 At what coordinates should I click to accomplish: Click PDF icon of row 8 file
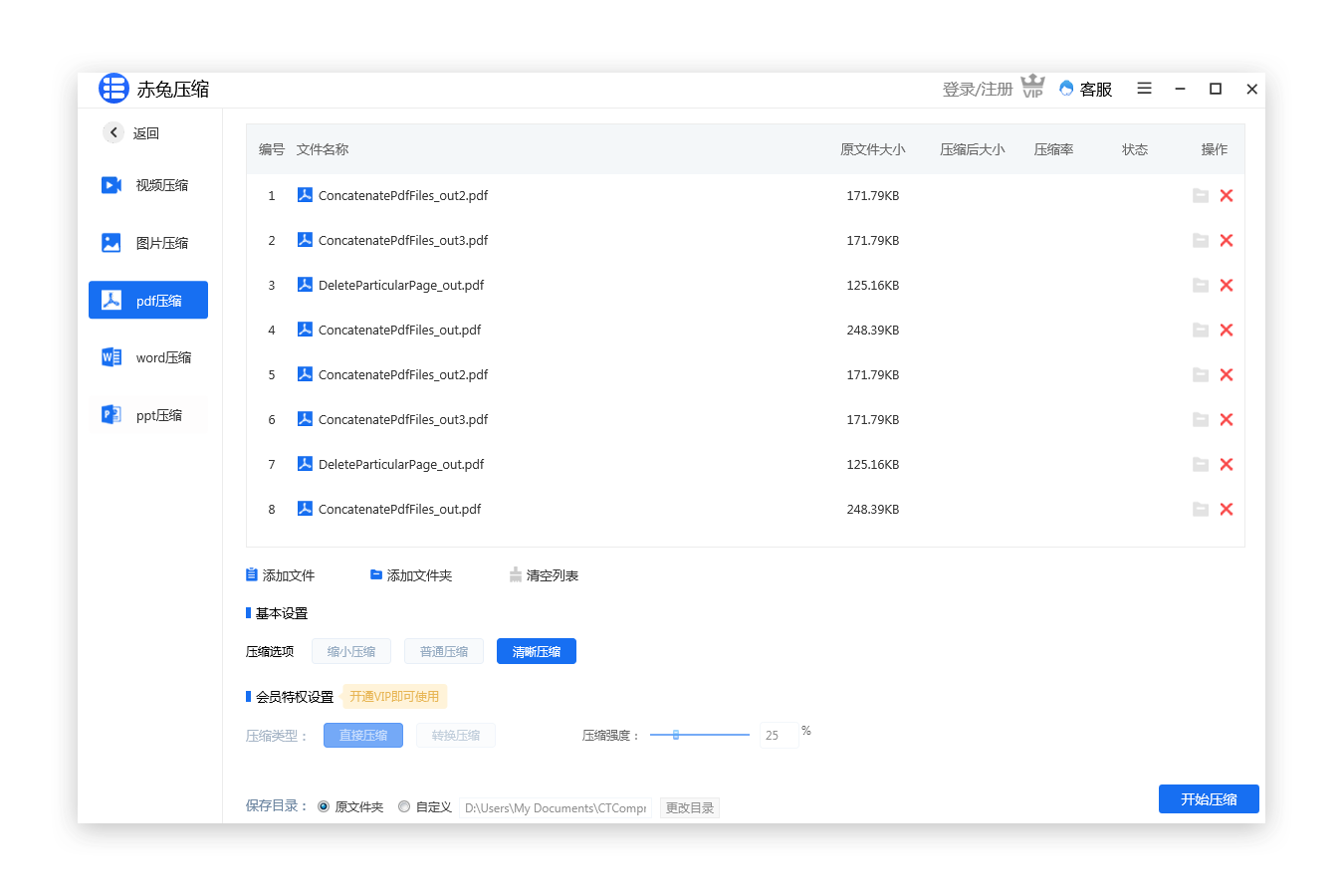pos(306,509)
